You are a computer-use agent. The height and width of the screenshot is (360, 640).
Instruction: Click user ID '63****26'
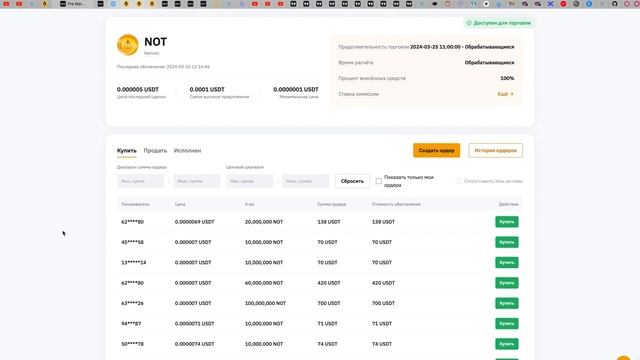point(132,303)
